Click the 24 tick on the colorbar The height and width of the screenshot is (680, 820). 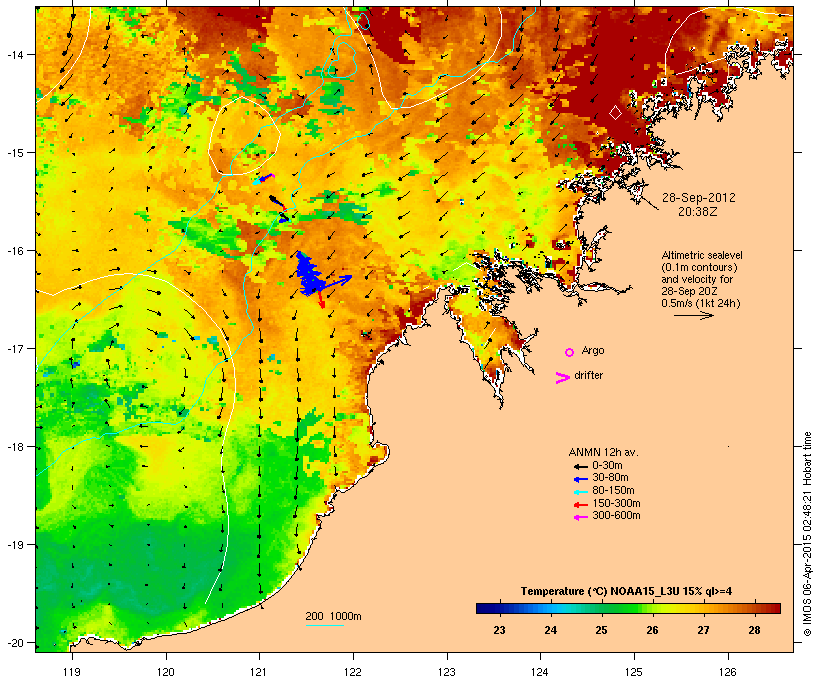(551, 630)
